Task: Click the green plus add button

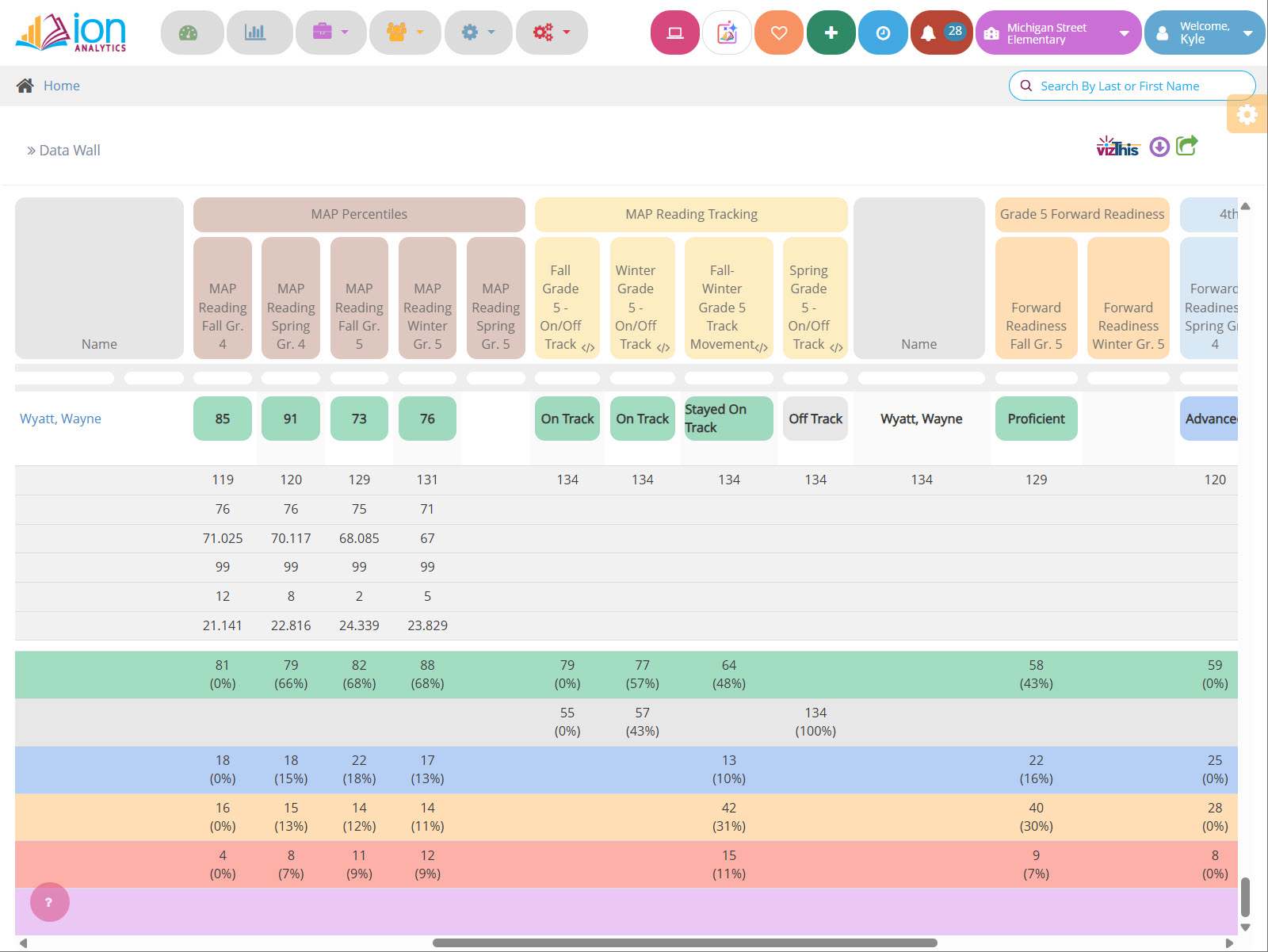Action: 831,32
